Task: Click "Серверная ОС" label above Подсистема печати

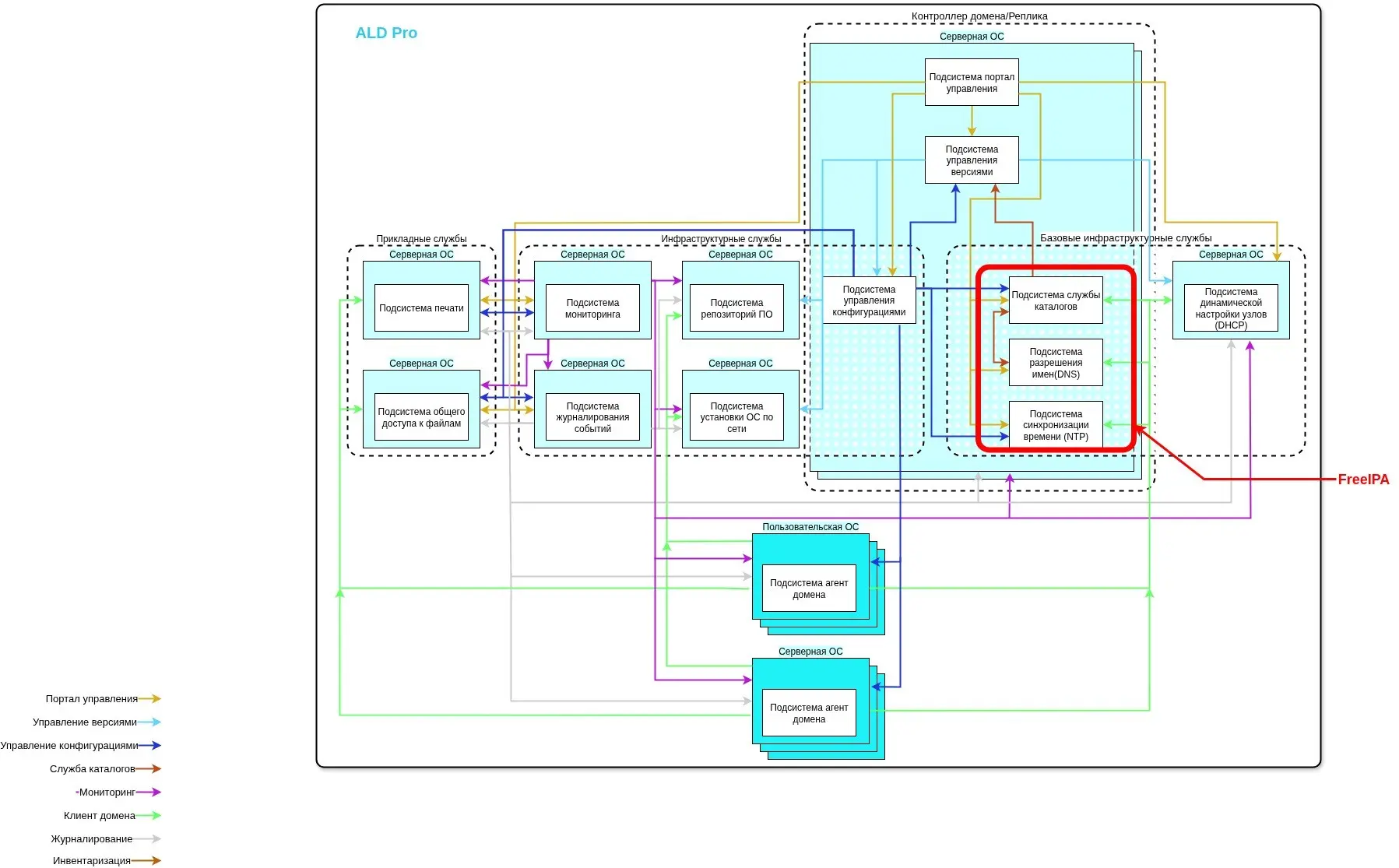Action: (x=421, y=255)
